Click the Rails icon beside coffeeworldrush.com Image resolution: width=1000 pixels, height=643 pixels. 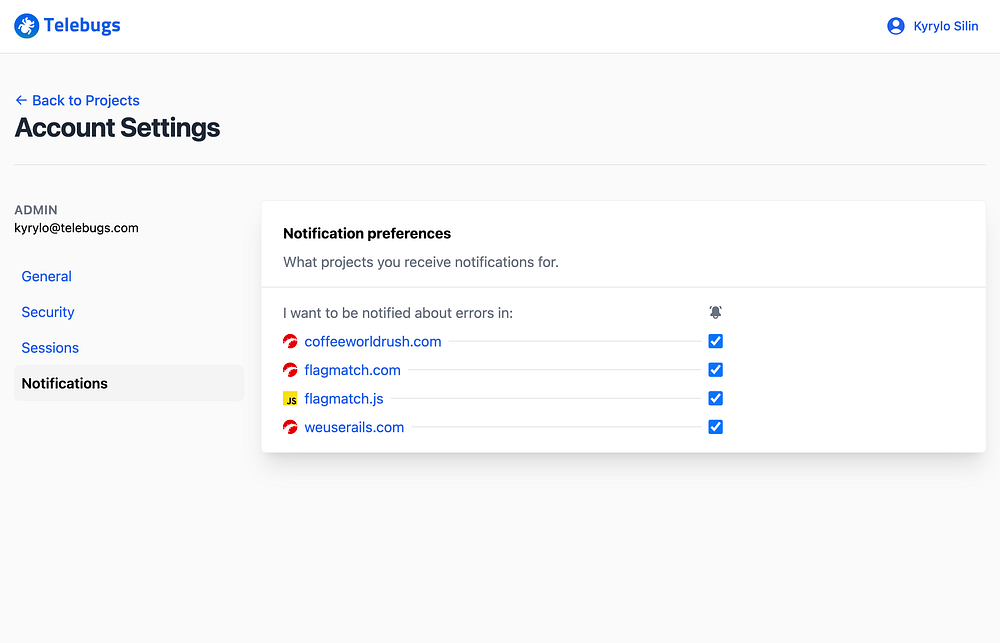pyautogui.click(x=291, y=342)
